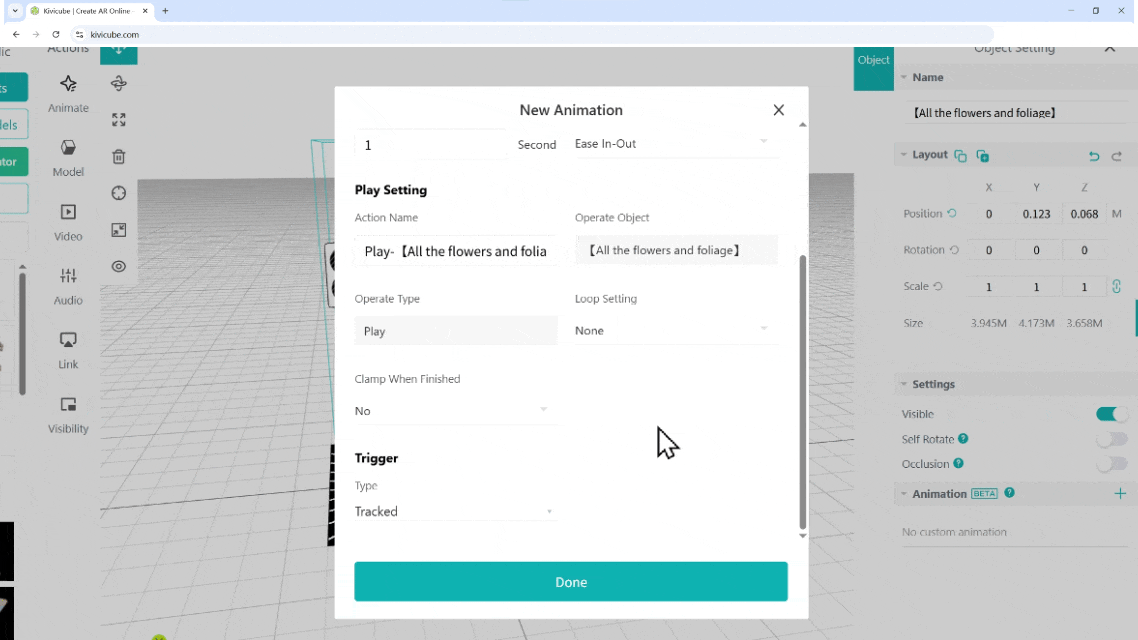Viewport: 1138px width, 640px height.
Task: Click the Action Name text field
Action: pos(455,251)
